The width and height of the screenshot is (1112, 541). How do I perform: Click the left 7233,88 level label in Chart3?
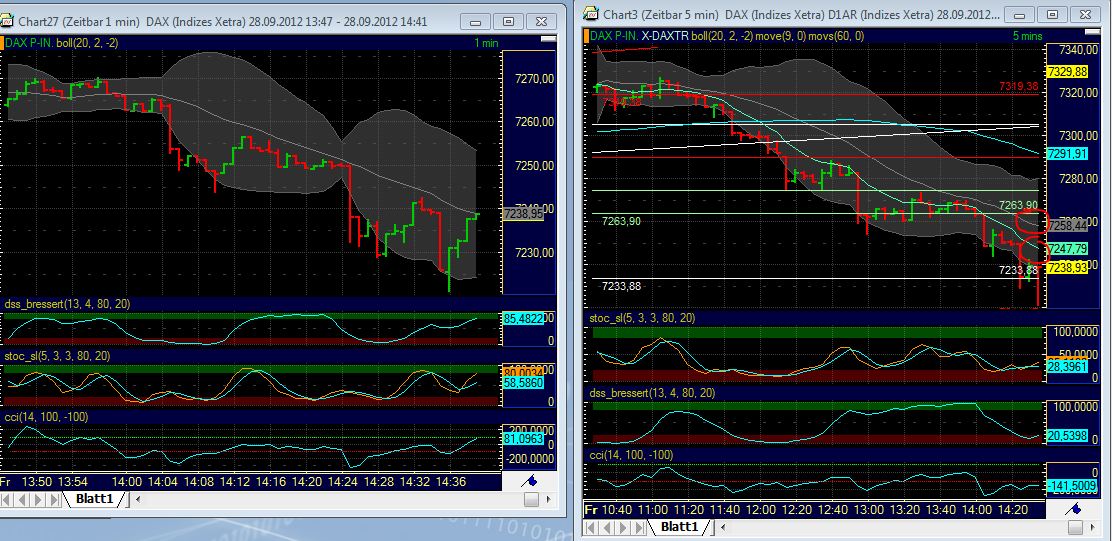pos(621,286)
